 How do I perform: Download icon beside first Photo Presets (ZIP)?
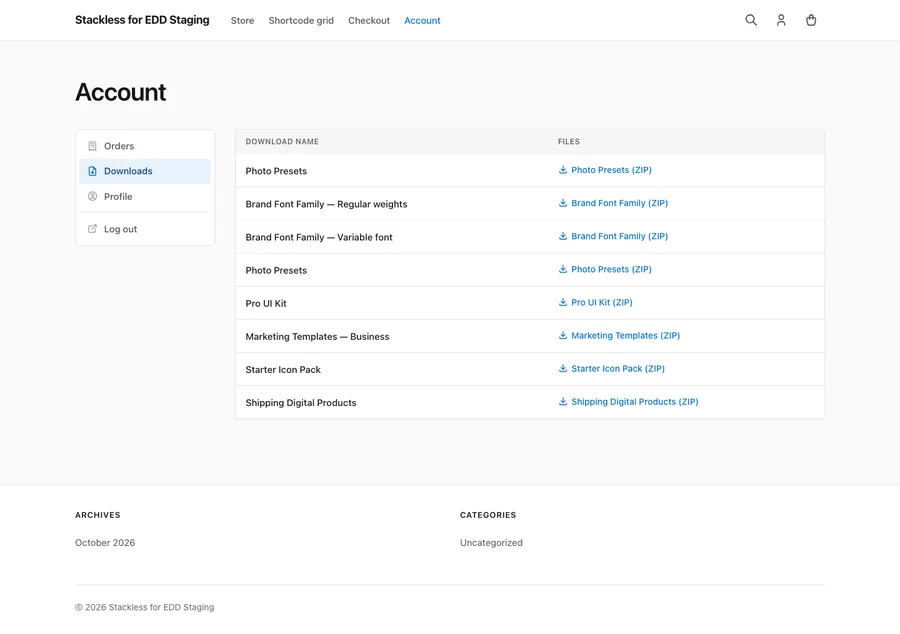coord(563,170)
